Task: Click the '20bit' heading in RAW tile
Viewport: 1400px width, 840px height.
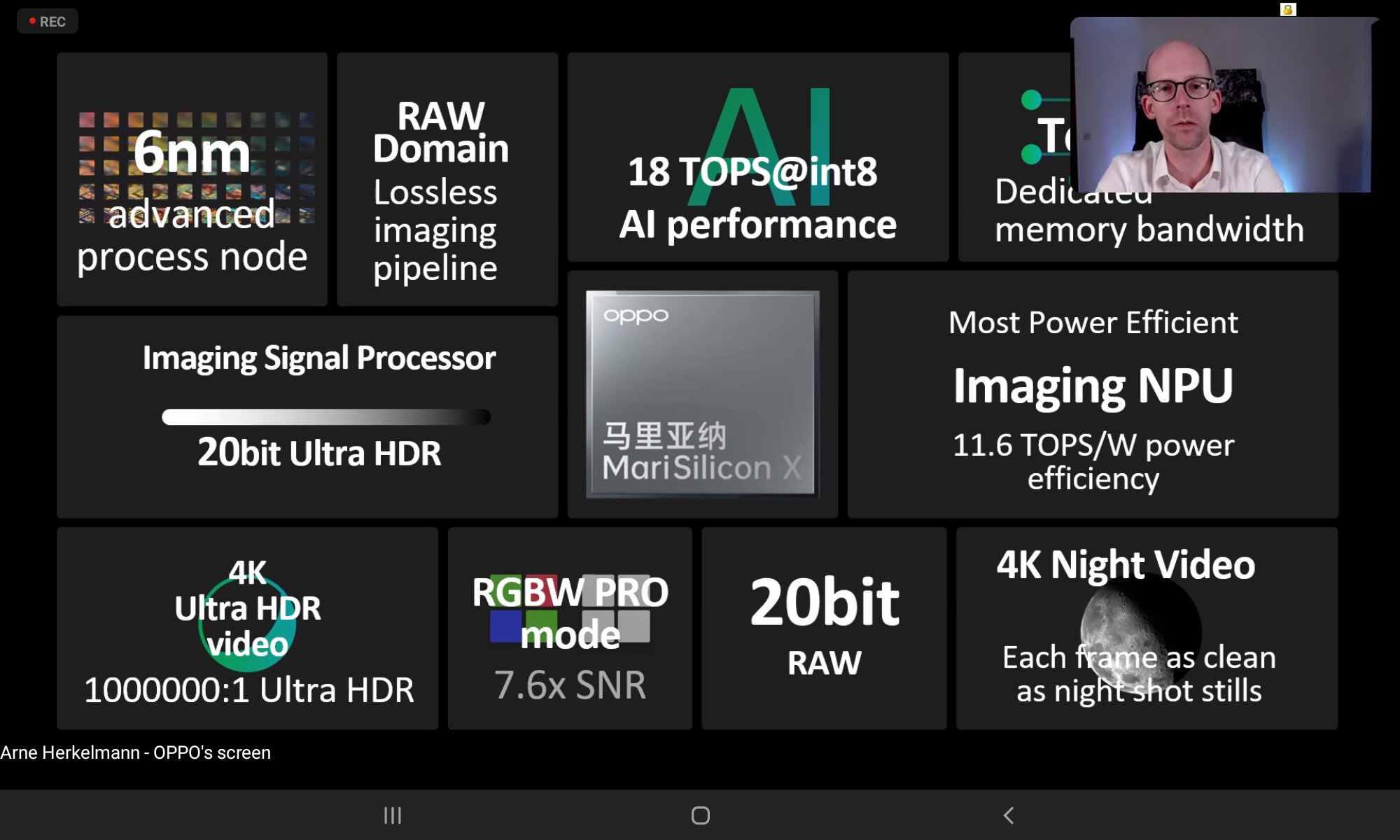Action: [x=825, y=601]
